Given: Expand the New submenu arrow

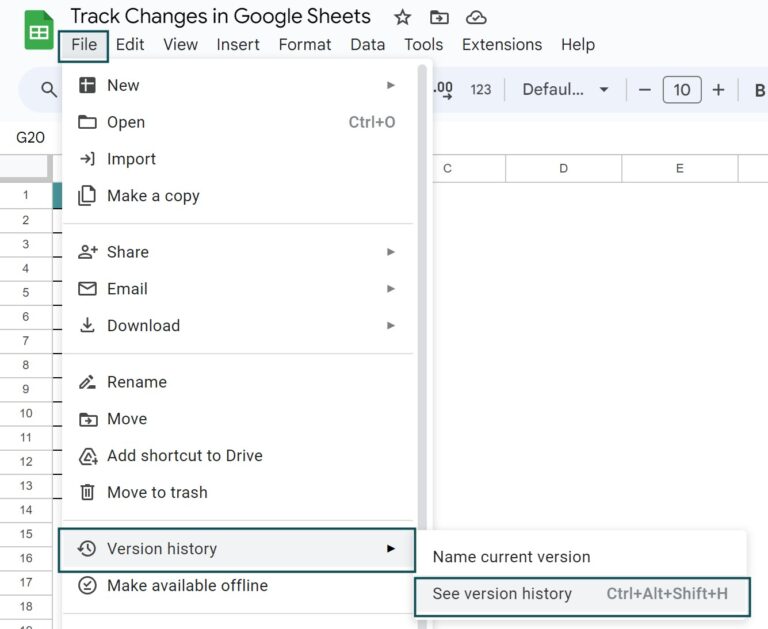Looking at the screenshot, I should (390, 85).
